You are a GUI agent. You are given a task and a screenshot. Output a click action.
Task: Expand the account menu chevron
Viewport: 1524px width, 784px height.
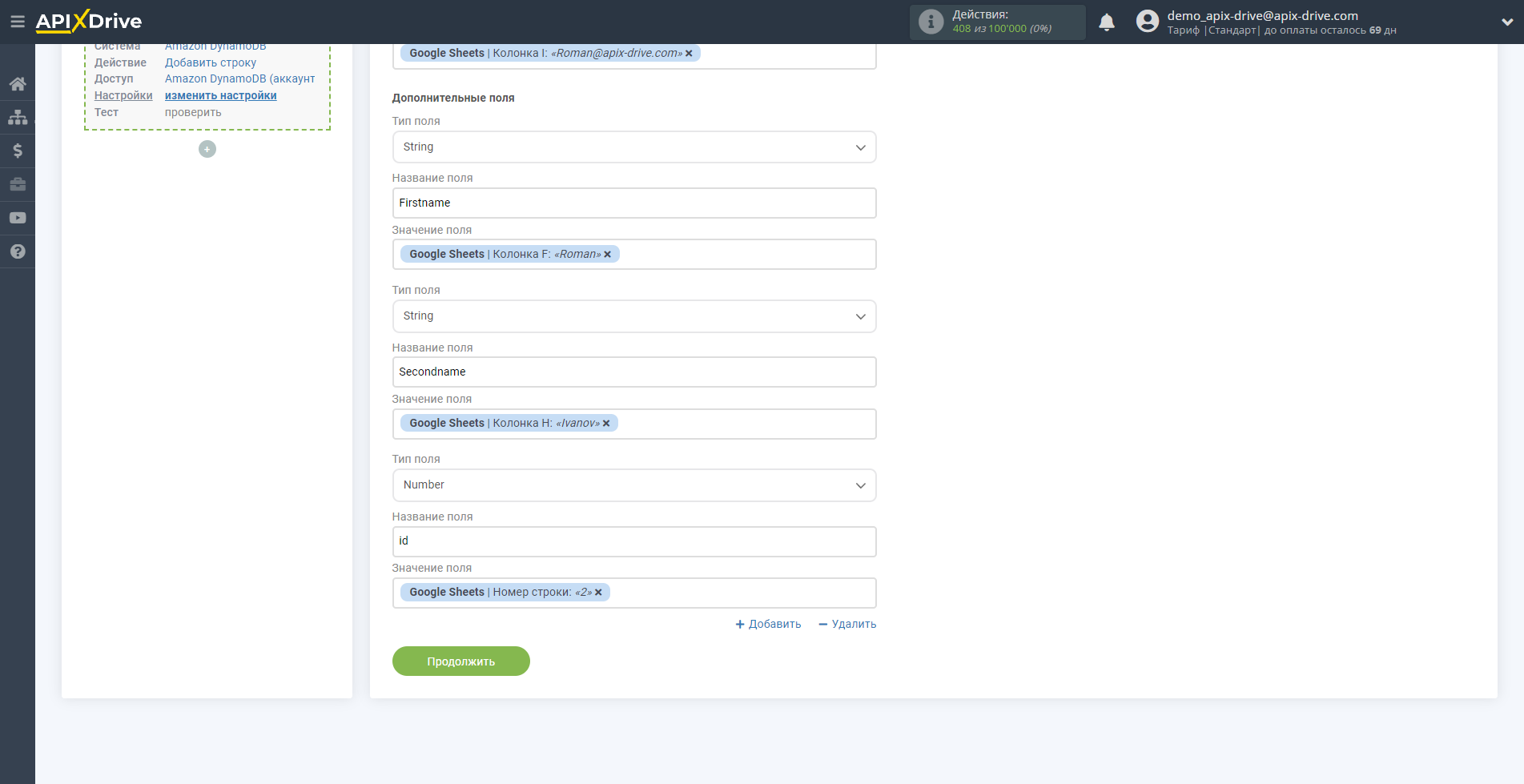pyautogui.click(x=1506, y=22)
